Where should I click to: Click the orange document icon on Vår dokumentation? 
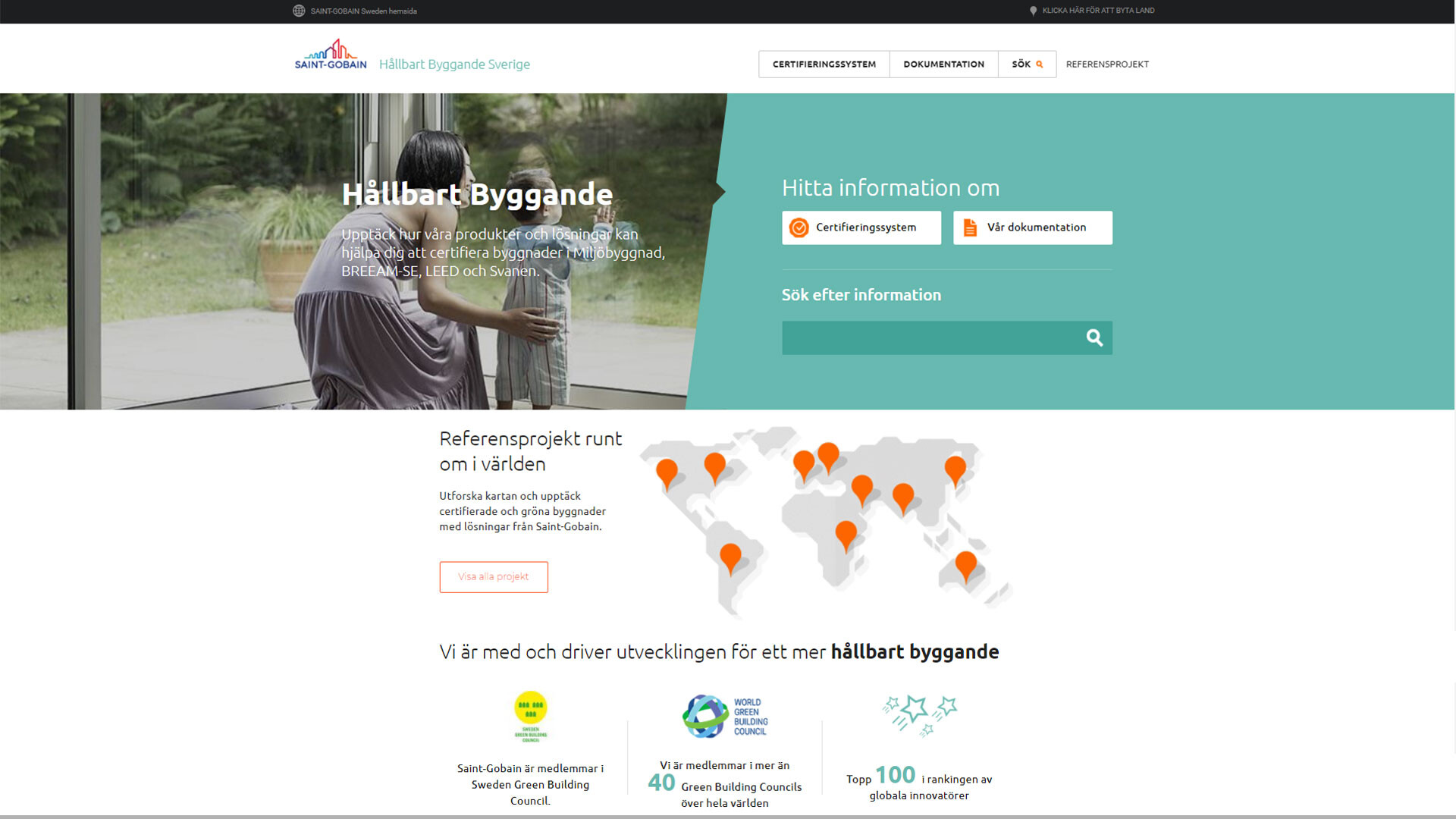pos(970,227)
